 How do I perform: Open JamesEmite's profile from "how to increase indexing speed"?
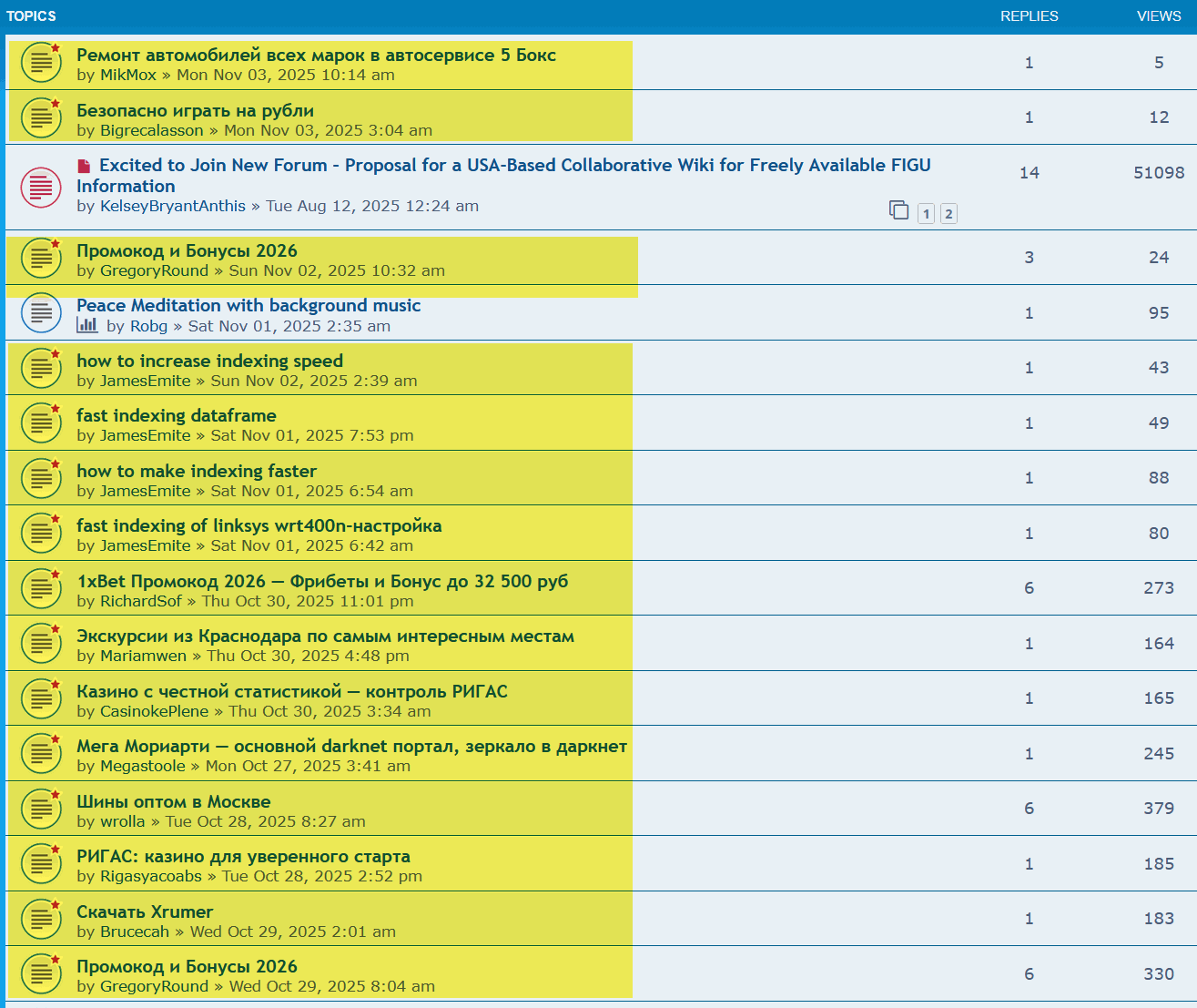click(145, 381)
